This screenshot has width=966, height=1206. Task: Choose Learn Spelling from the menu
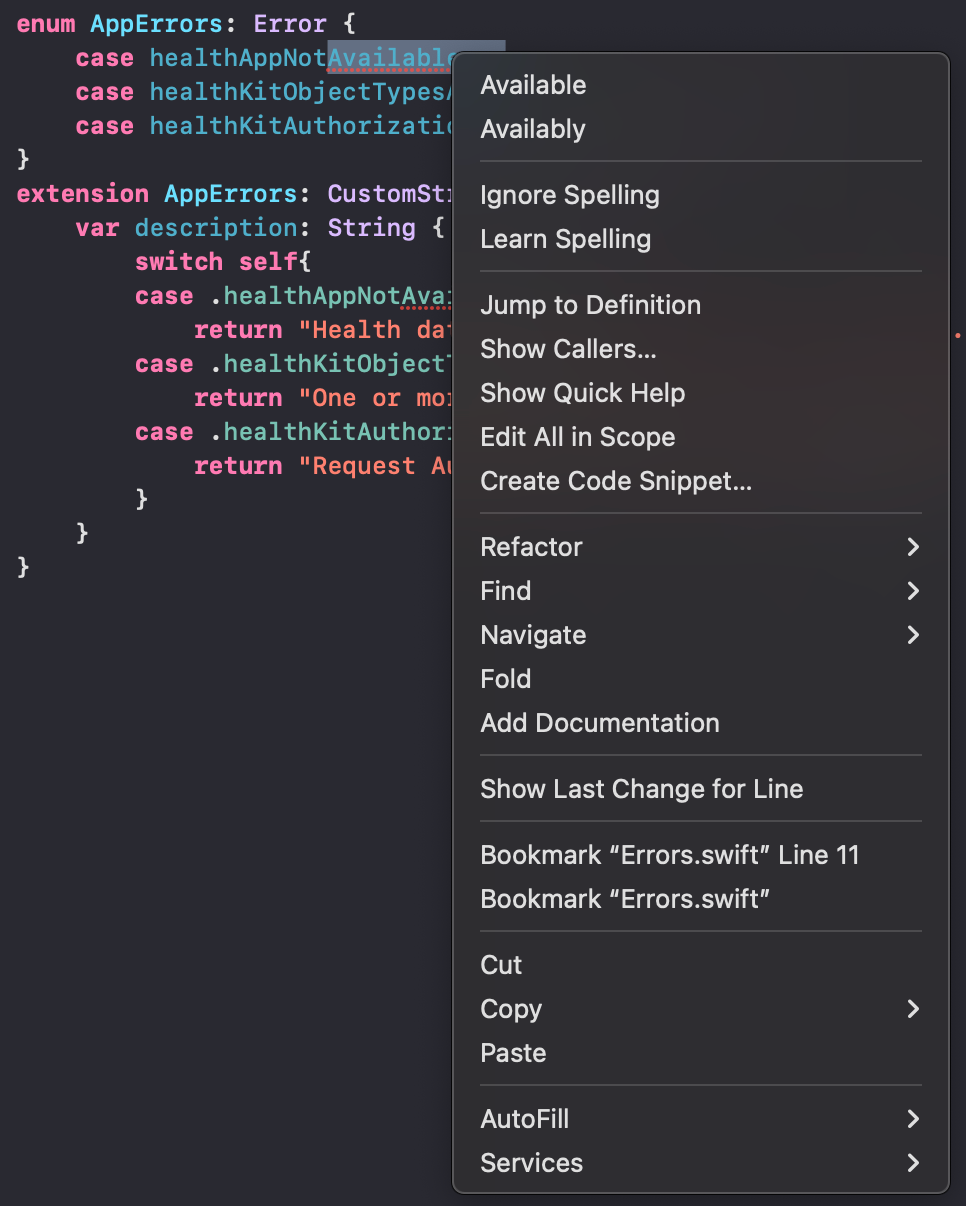565,239
